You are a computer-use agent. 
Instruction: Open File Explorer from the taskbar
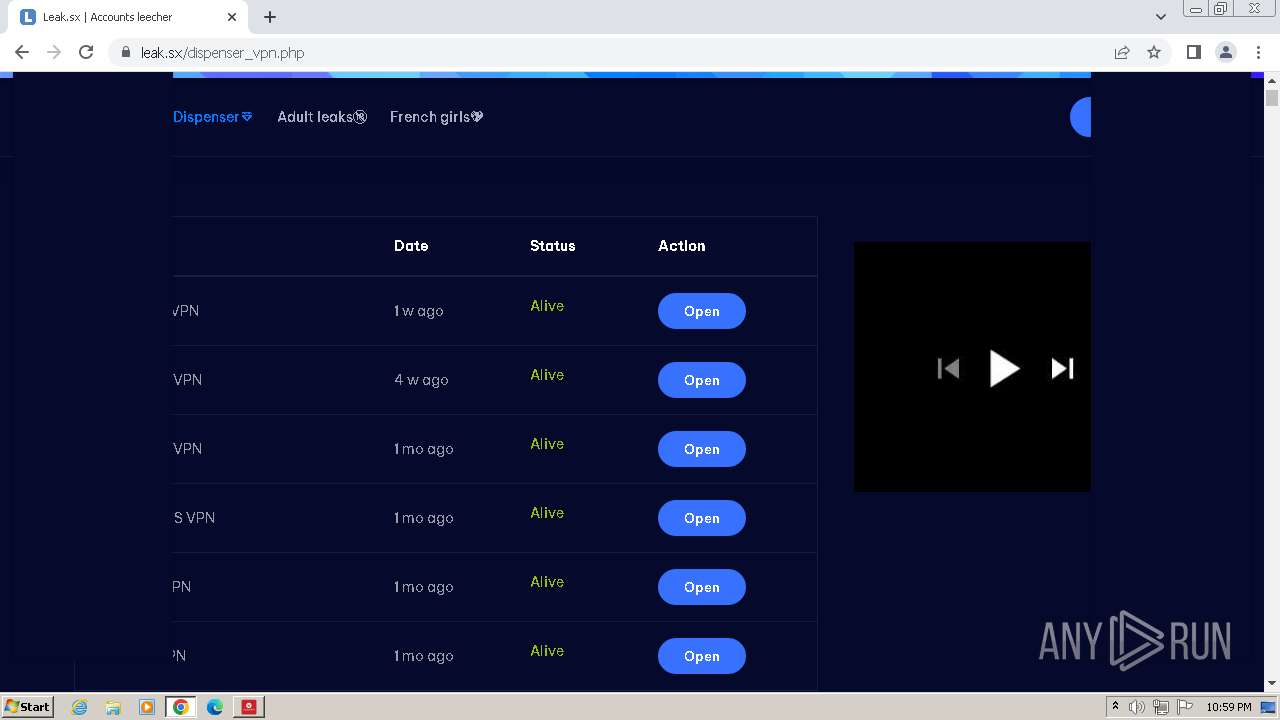[x=113, y=707]
